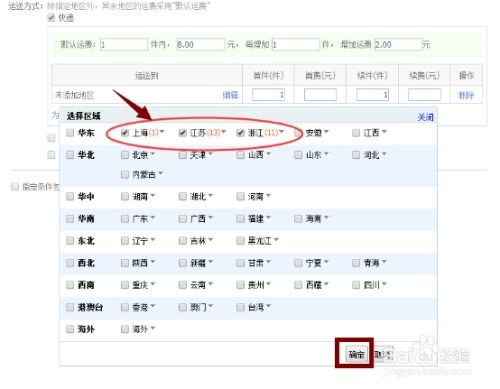Check the 港澳台 region checkbox
The image size is (500, 389).
point(70,307)
